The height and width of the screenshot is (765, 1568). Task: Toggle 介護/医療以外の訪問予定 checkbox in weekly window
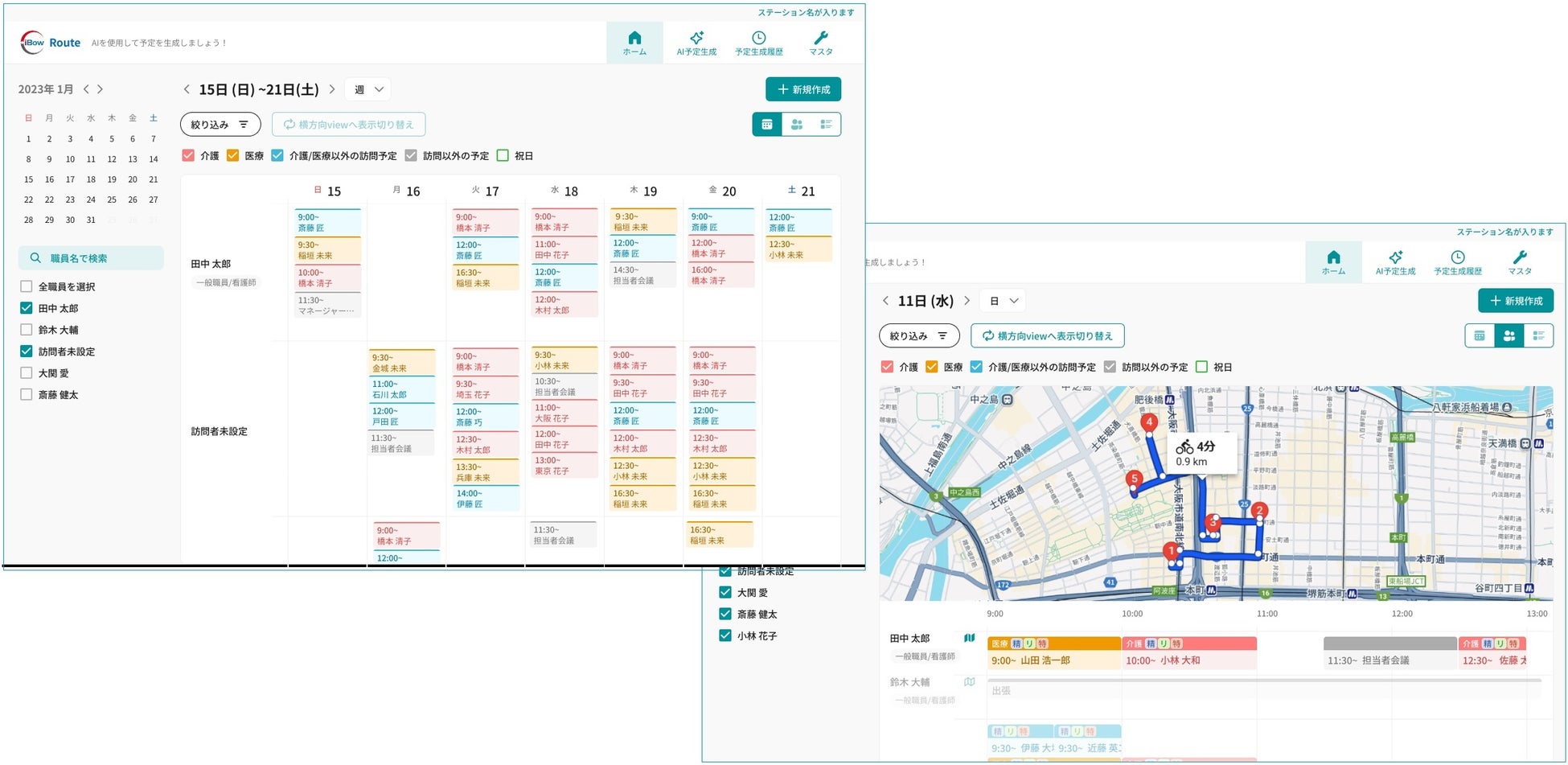pos(277,155)
